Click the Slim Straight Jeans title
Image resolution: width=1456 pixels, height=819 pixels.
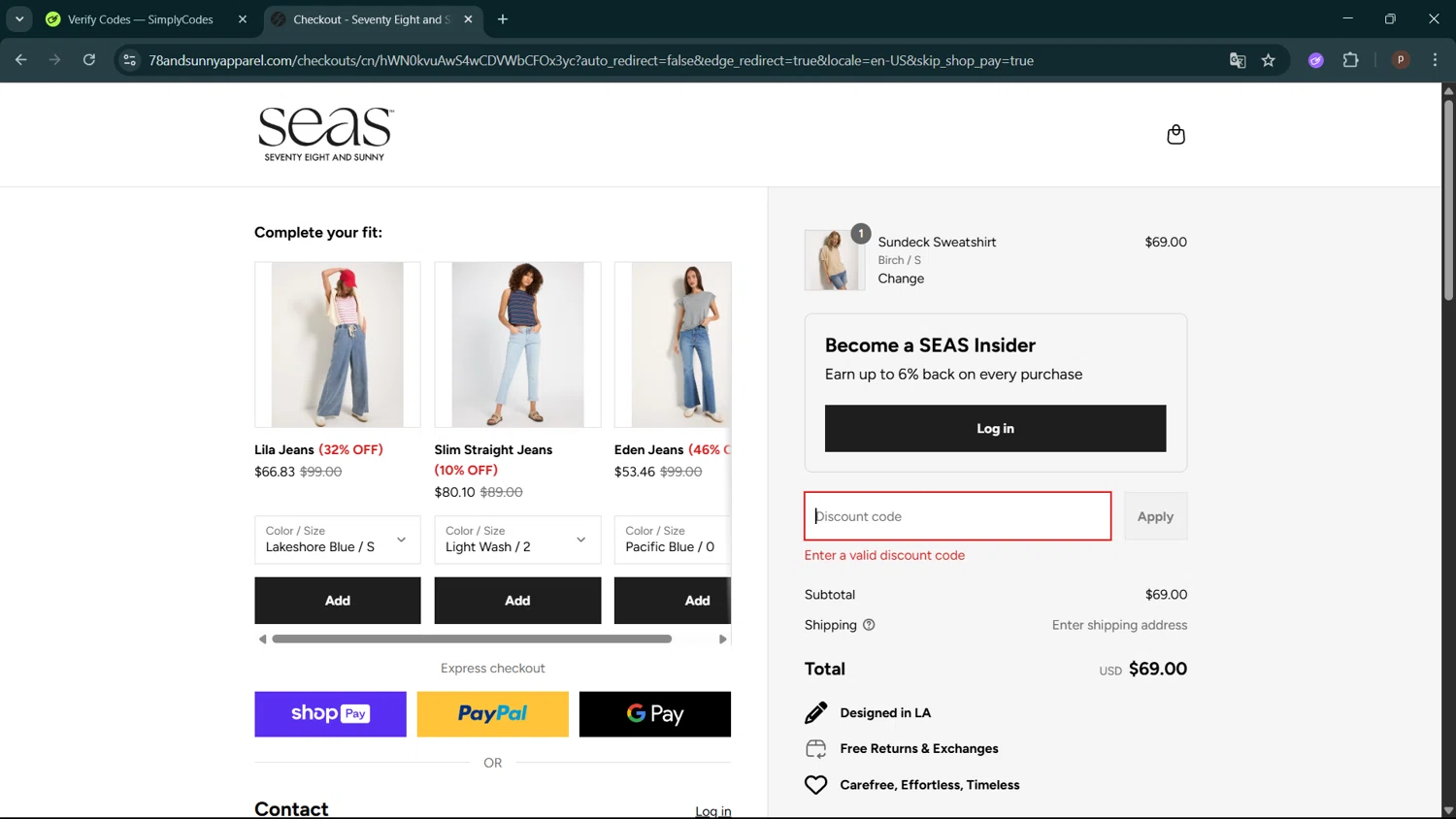tap(493, 449)
